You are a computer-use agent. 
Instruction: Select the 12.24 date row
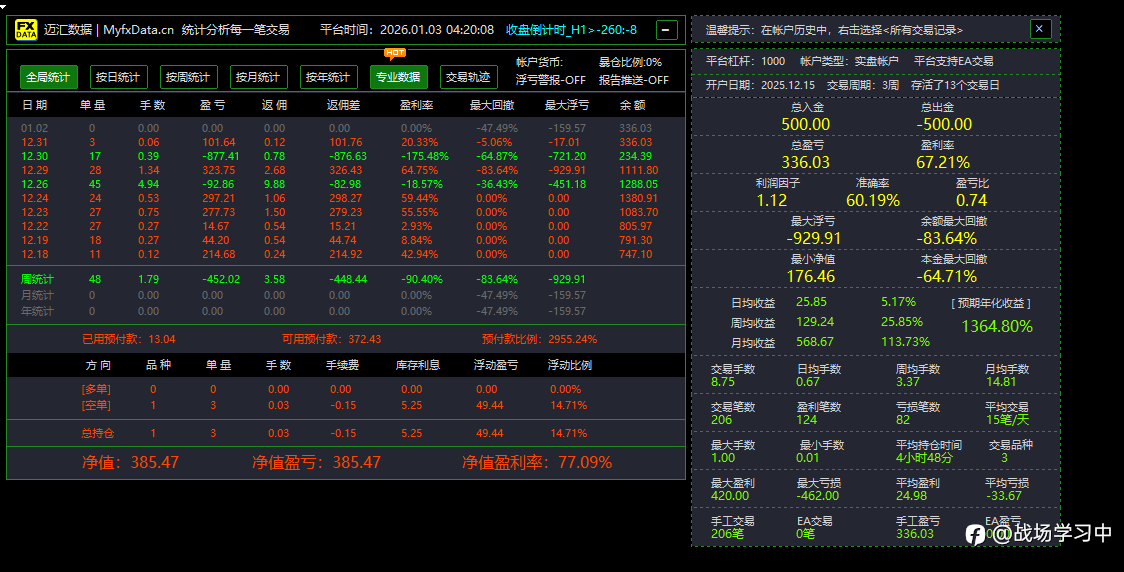346,199
